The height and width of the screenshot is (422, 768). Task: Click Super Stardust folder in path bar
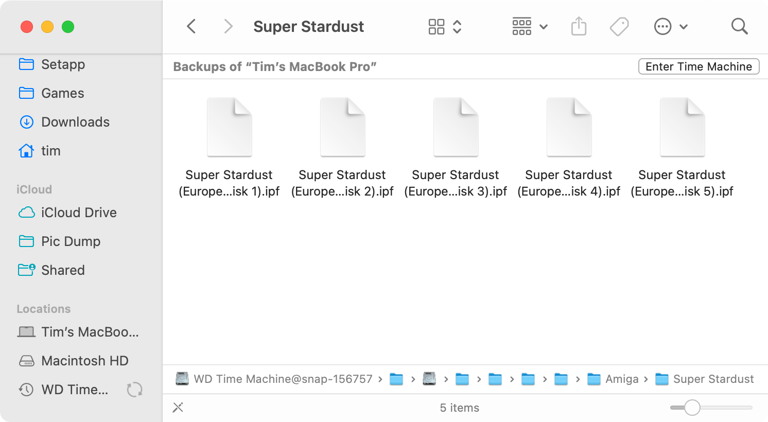704,379
